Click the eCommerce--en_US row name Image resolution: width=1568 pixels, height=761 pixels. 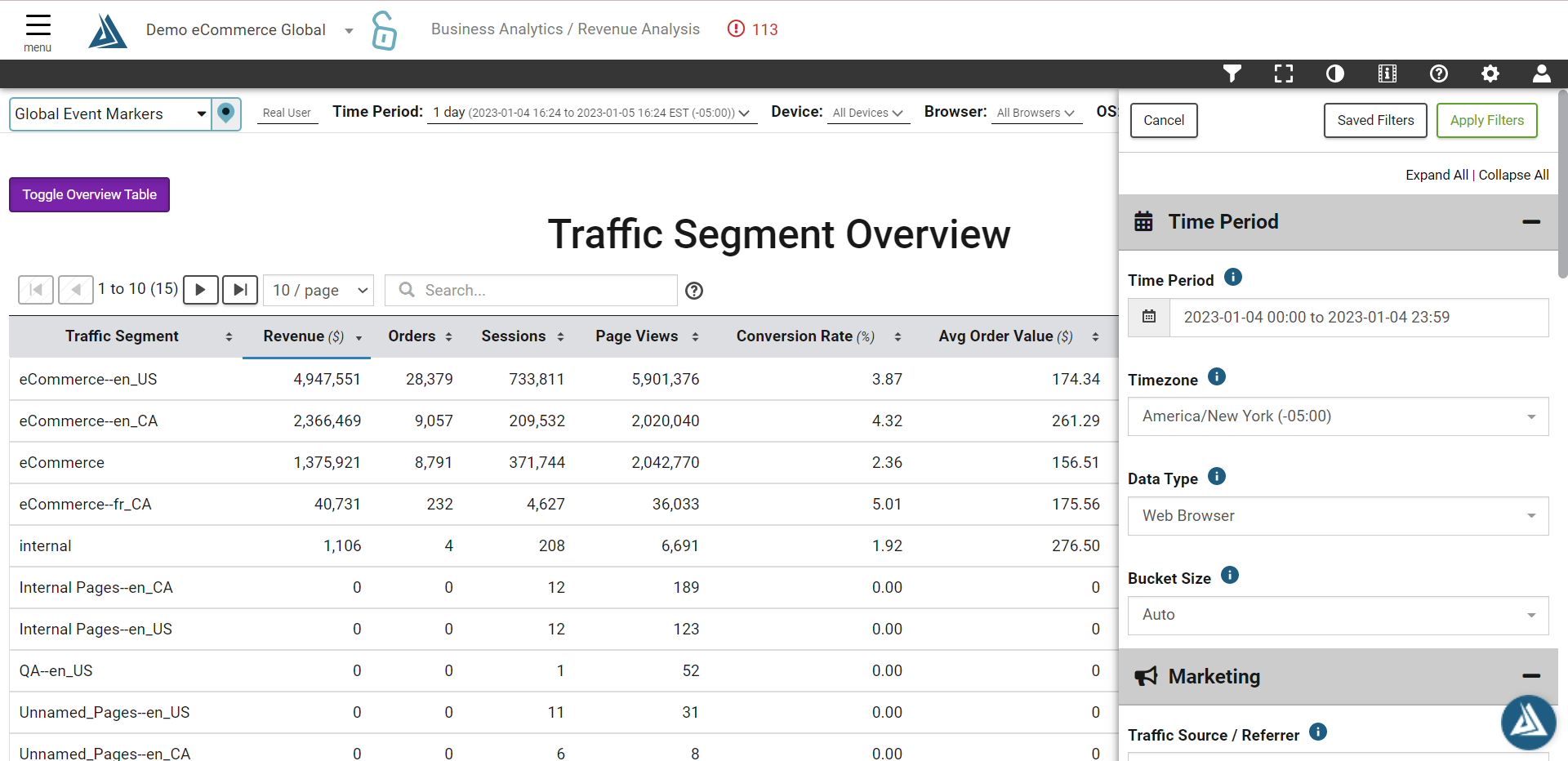pos(88,379)
